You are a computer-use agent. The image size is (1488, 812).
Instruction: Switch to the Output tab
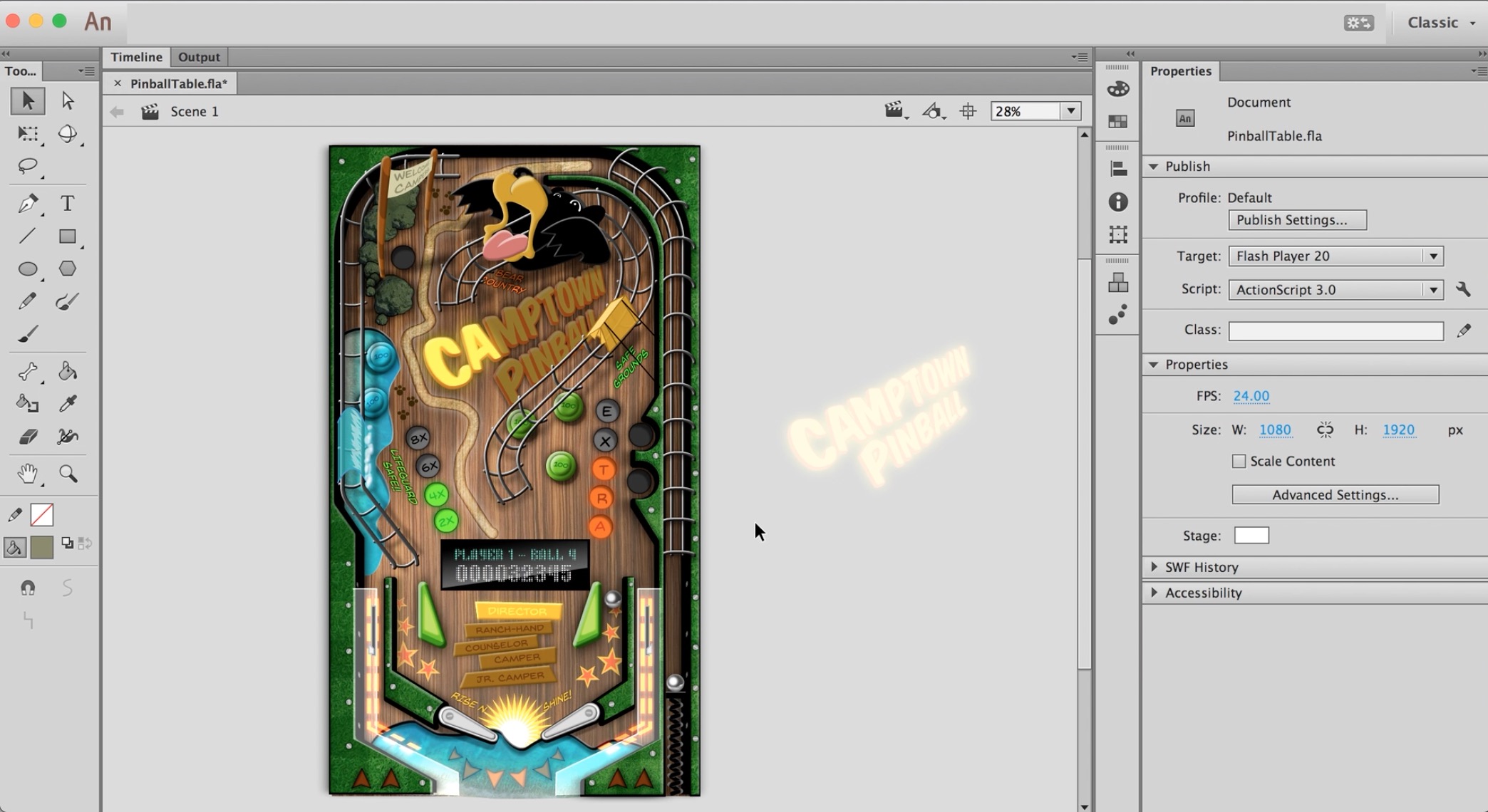[199, 57]
